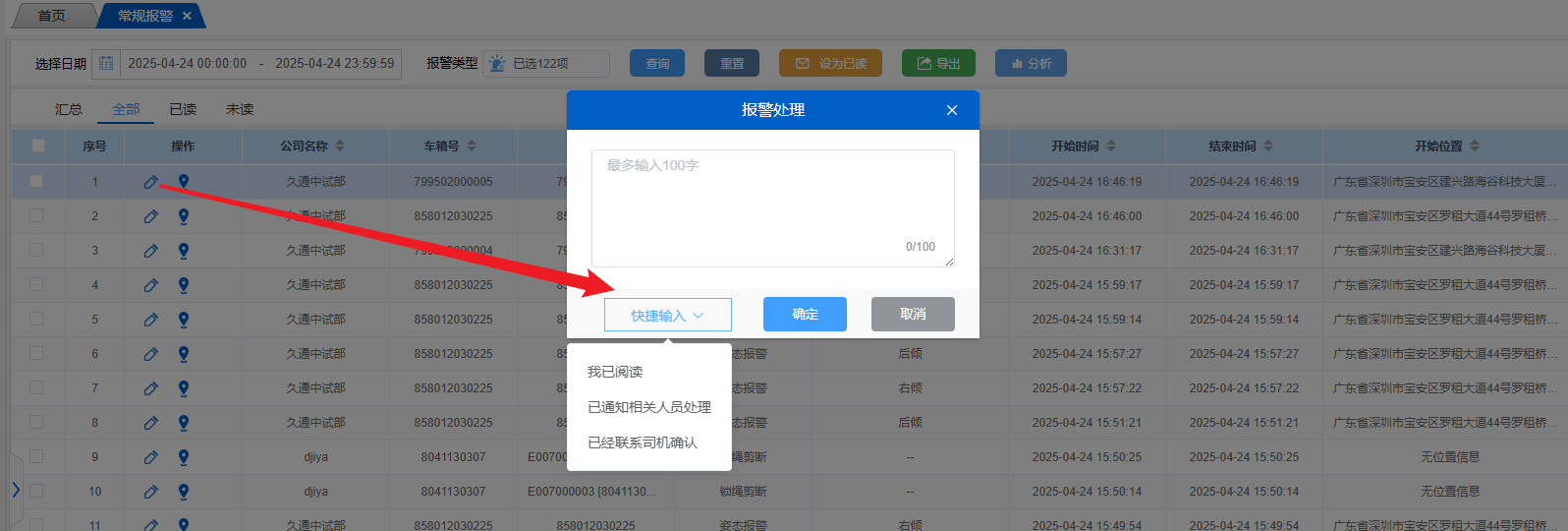1568x531 pixels.
Task: Click the map location pin in row 4
Action: 184,285
